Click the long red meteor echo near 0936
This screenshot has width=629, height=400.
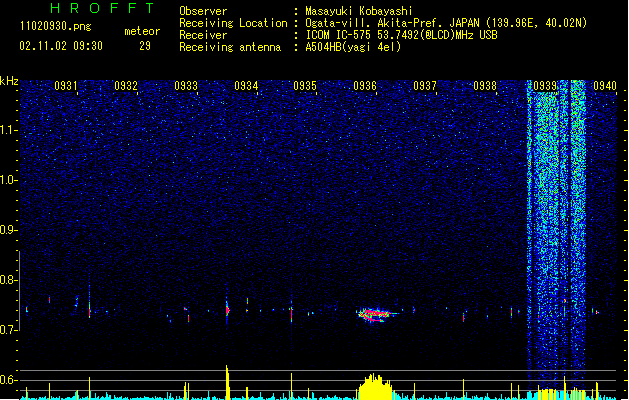376,315
